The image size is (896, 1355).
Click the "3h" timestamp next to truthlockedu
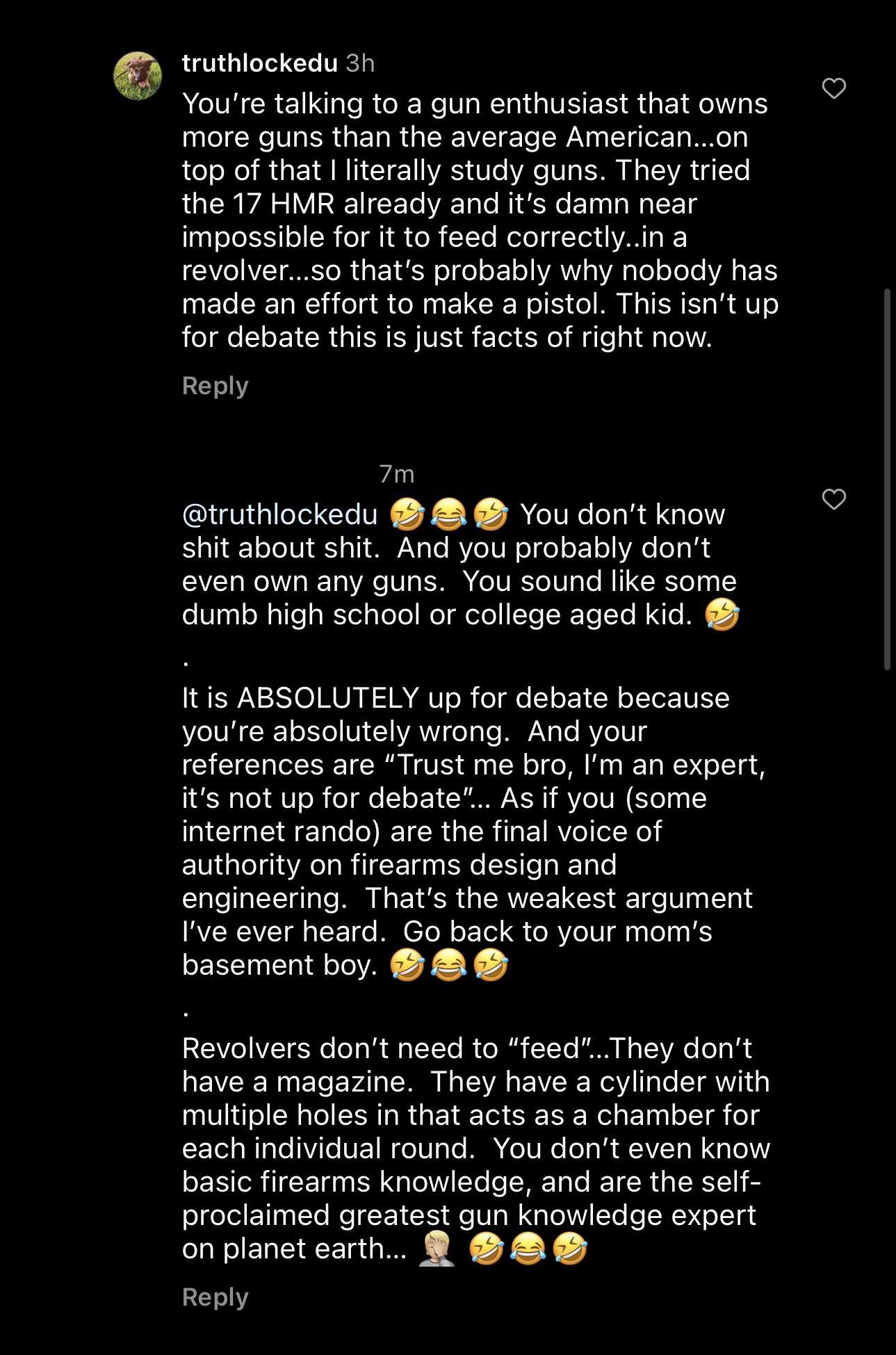pyautogui.click(x=360, y=63)
